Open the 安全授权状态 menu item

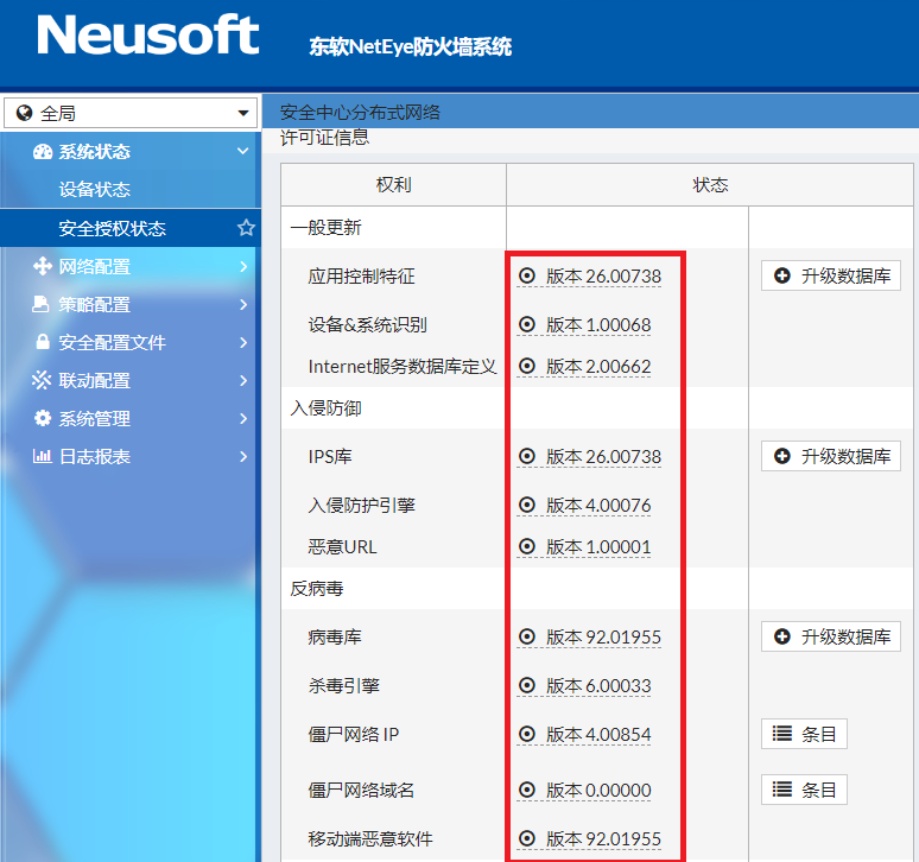pos(112,228)
